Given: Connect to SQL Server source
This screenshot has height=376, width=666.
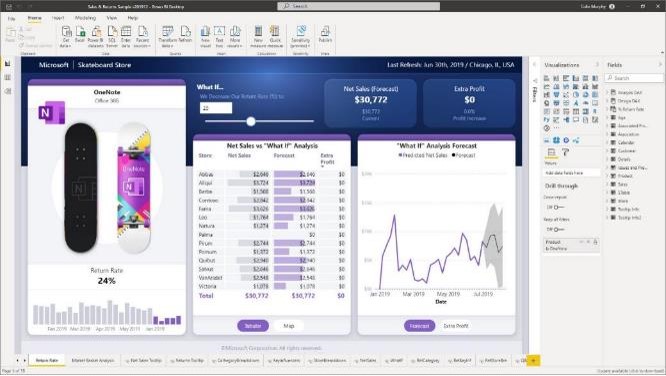Looking at the screenshot, I should click(112, 37).
